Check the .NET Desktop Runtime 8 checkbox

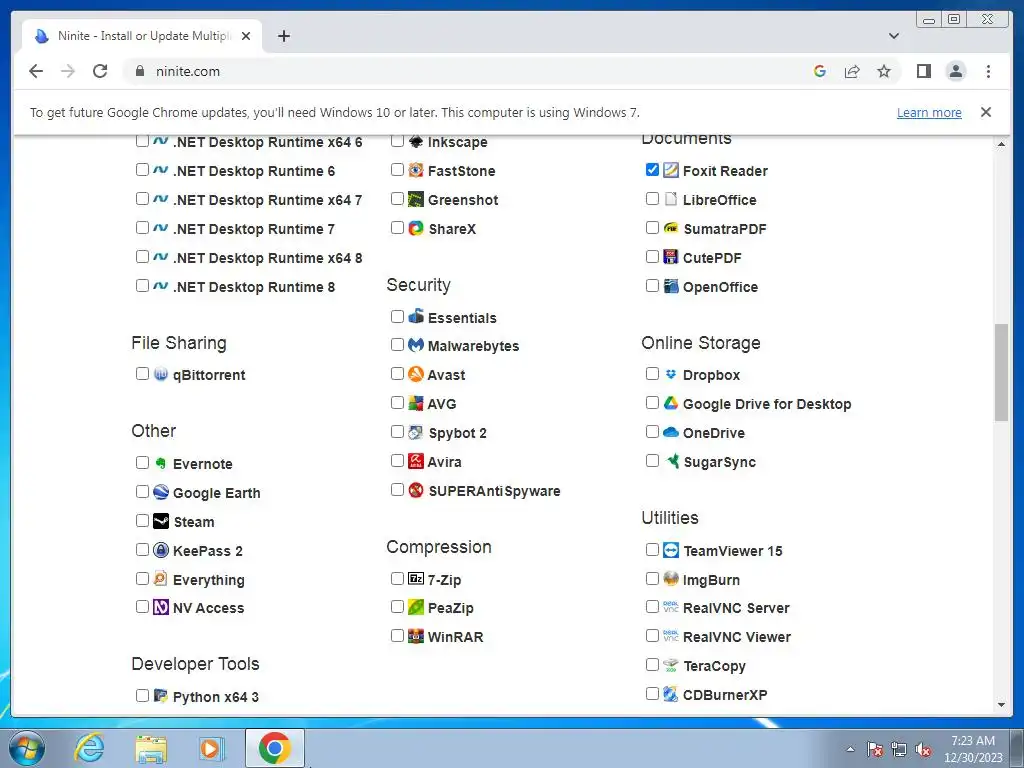click(x=142, y=285)
